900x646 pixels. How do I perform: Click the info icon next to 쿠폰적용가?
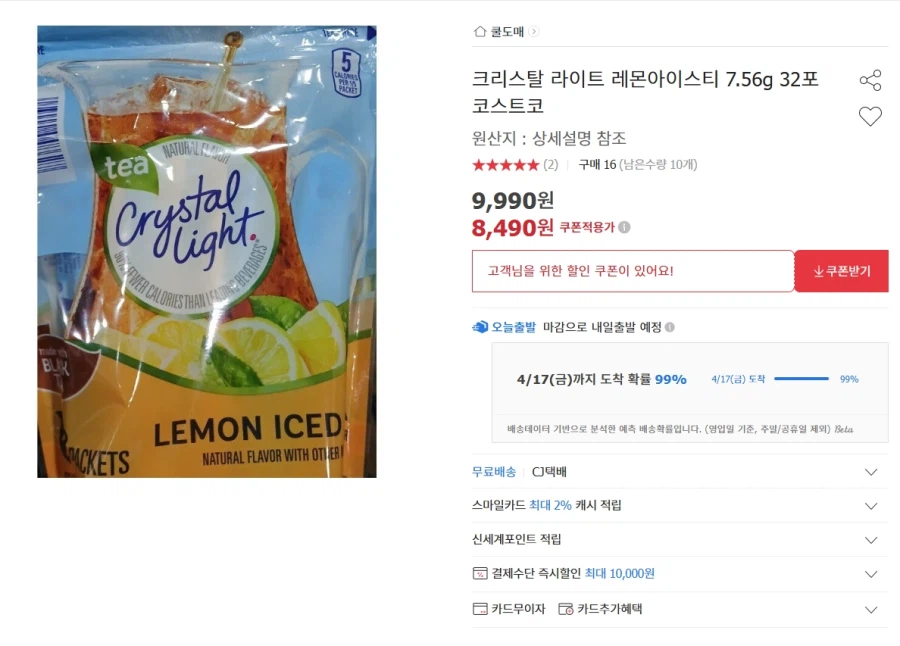(624, 227)
